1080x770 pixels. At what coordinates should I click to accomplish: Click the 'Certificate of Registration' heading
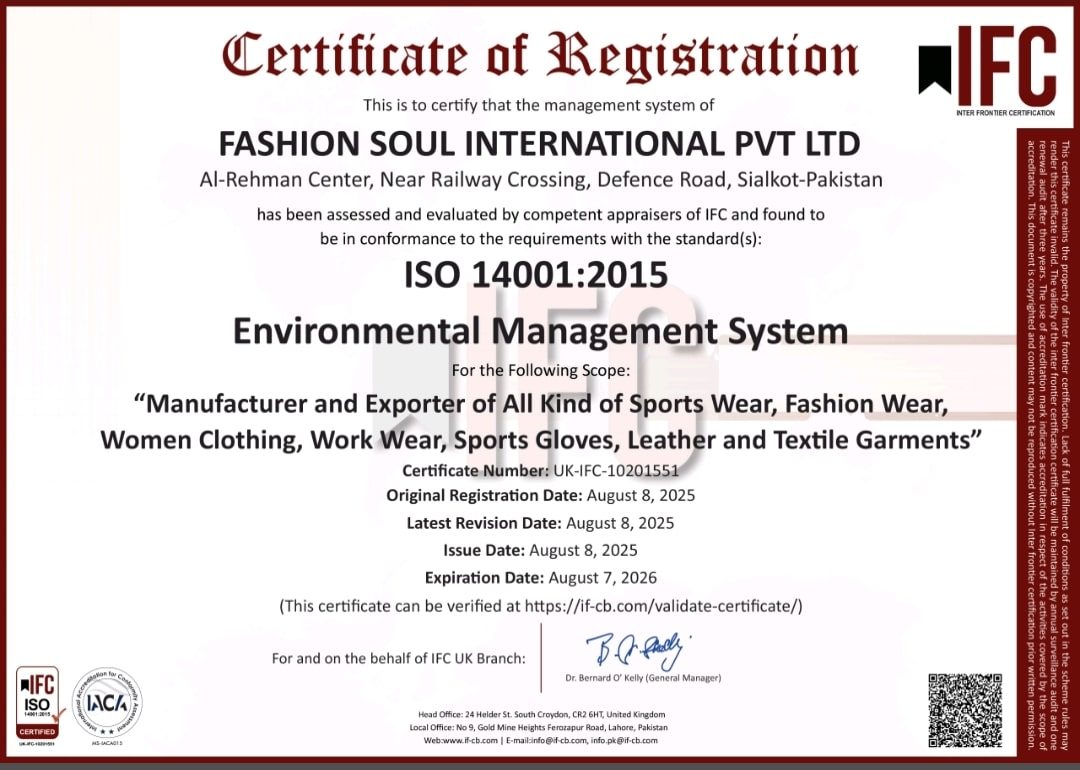point(541,57)
